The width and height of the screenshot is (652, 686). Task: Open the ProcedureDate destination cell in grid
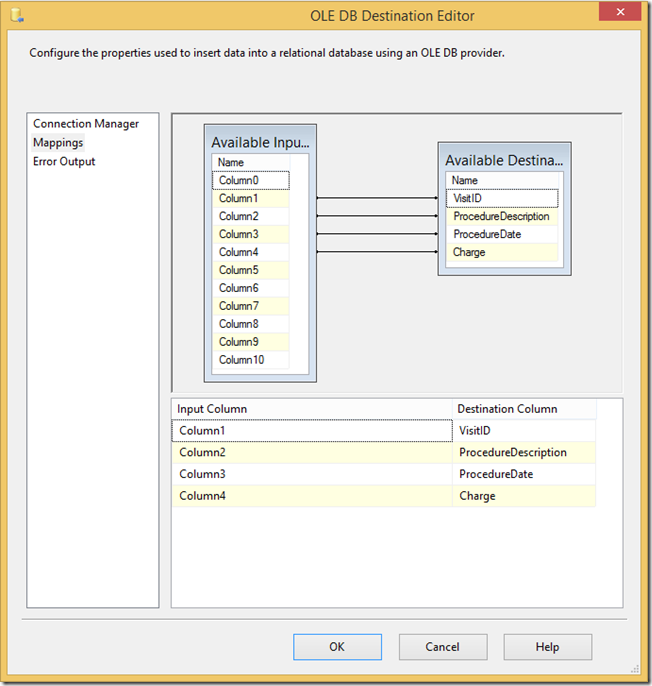click(x=524, y=474)
